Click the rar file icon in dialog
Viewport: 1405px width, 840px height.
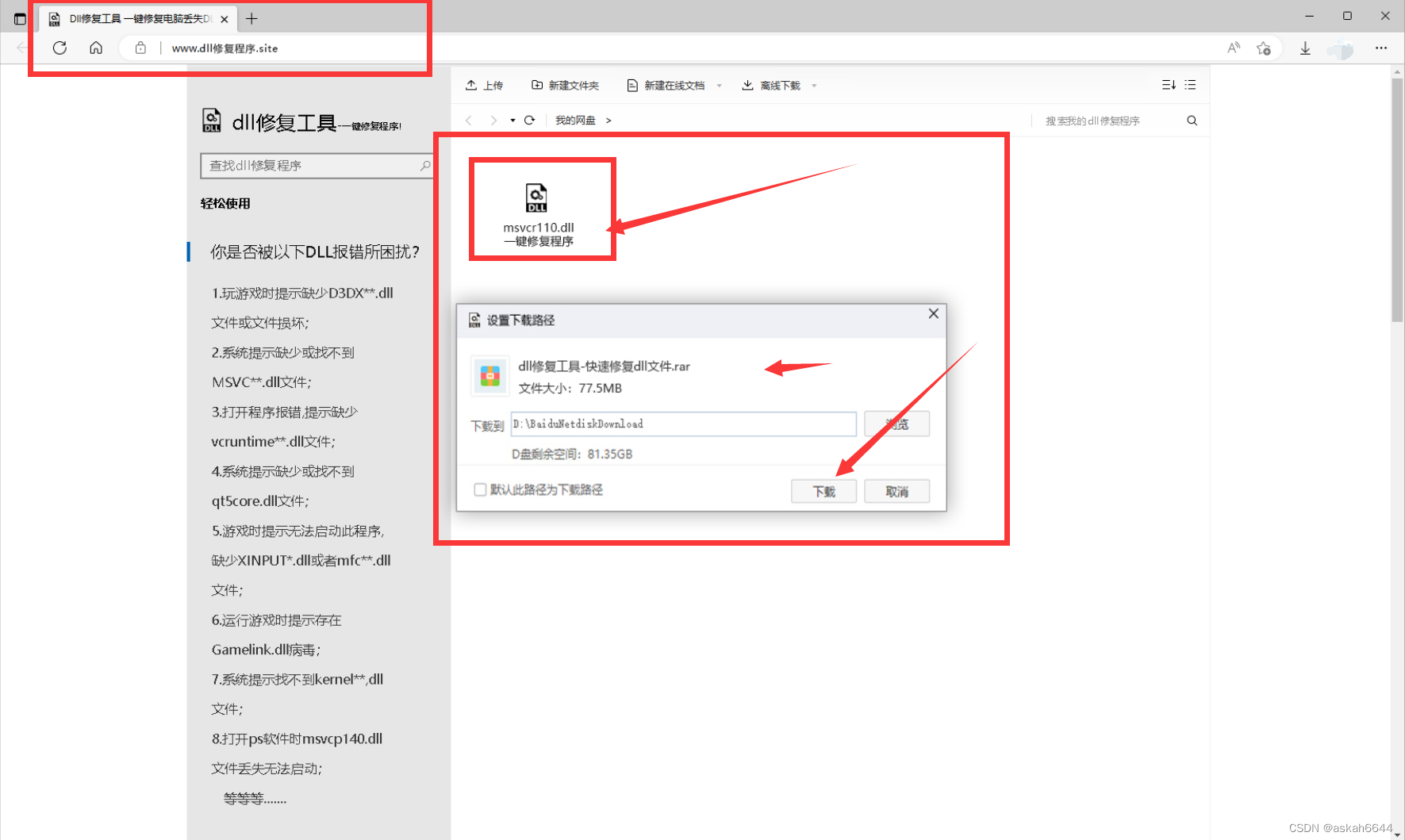489,375
